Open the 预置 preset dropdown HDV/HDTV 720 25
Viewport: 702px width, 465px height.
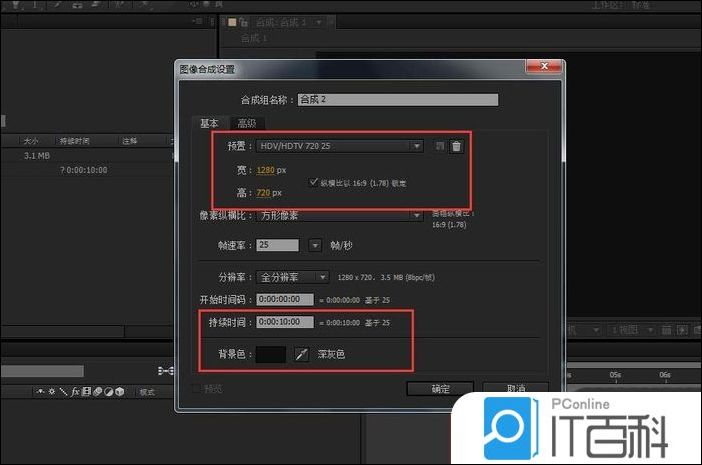(x=340, y=146)
